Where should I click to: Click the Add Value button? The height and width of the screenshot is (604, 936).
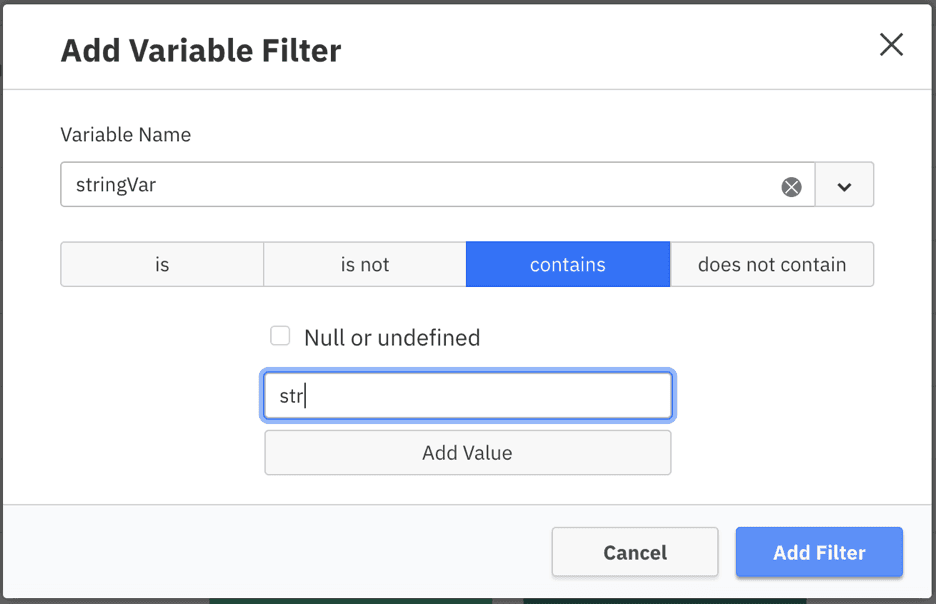[x=468, y=453]
